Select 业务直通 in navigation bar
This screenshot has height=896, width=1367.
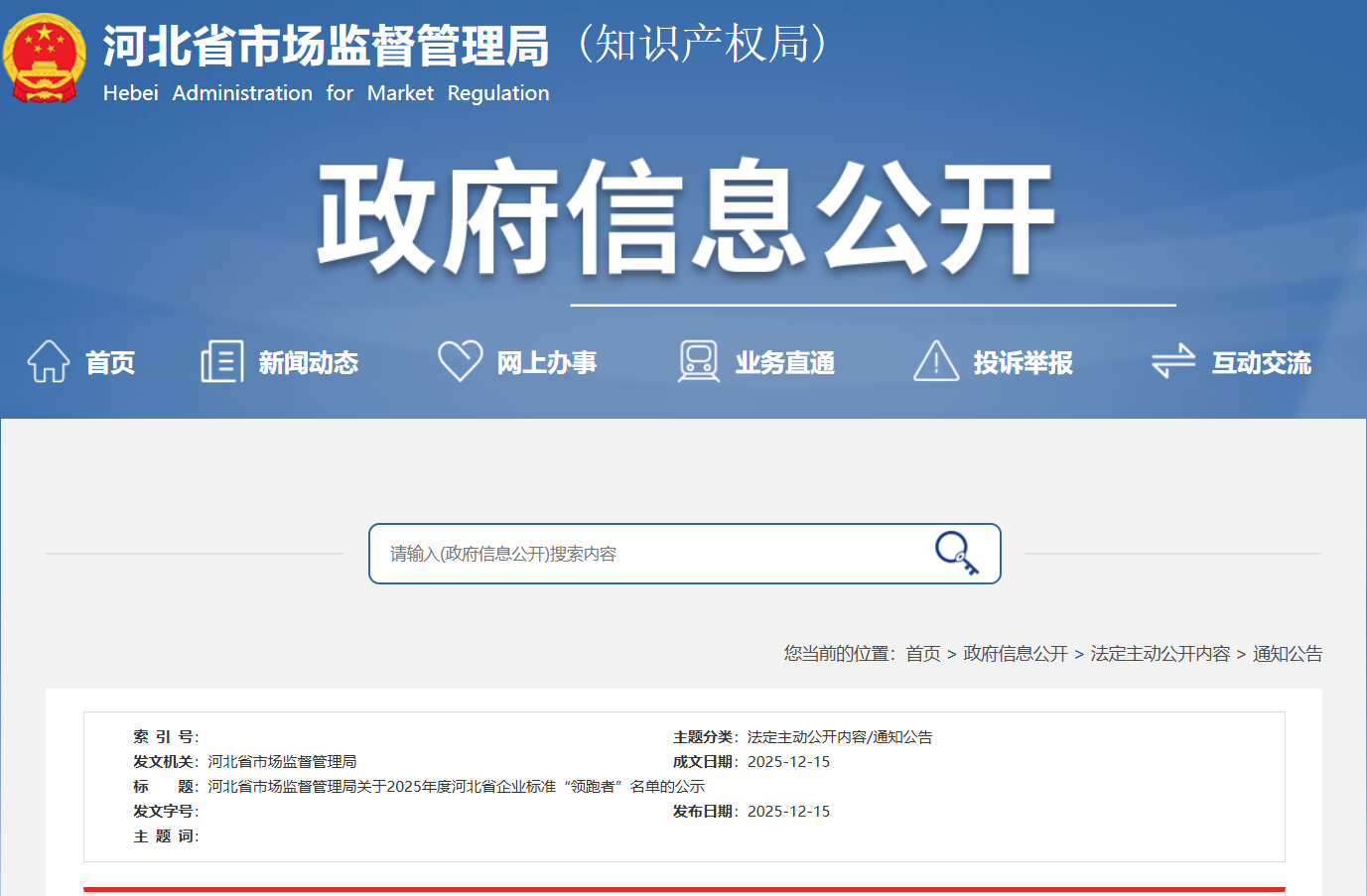(x=785, y=363)
